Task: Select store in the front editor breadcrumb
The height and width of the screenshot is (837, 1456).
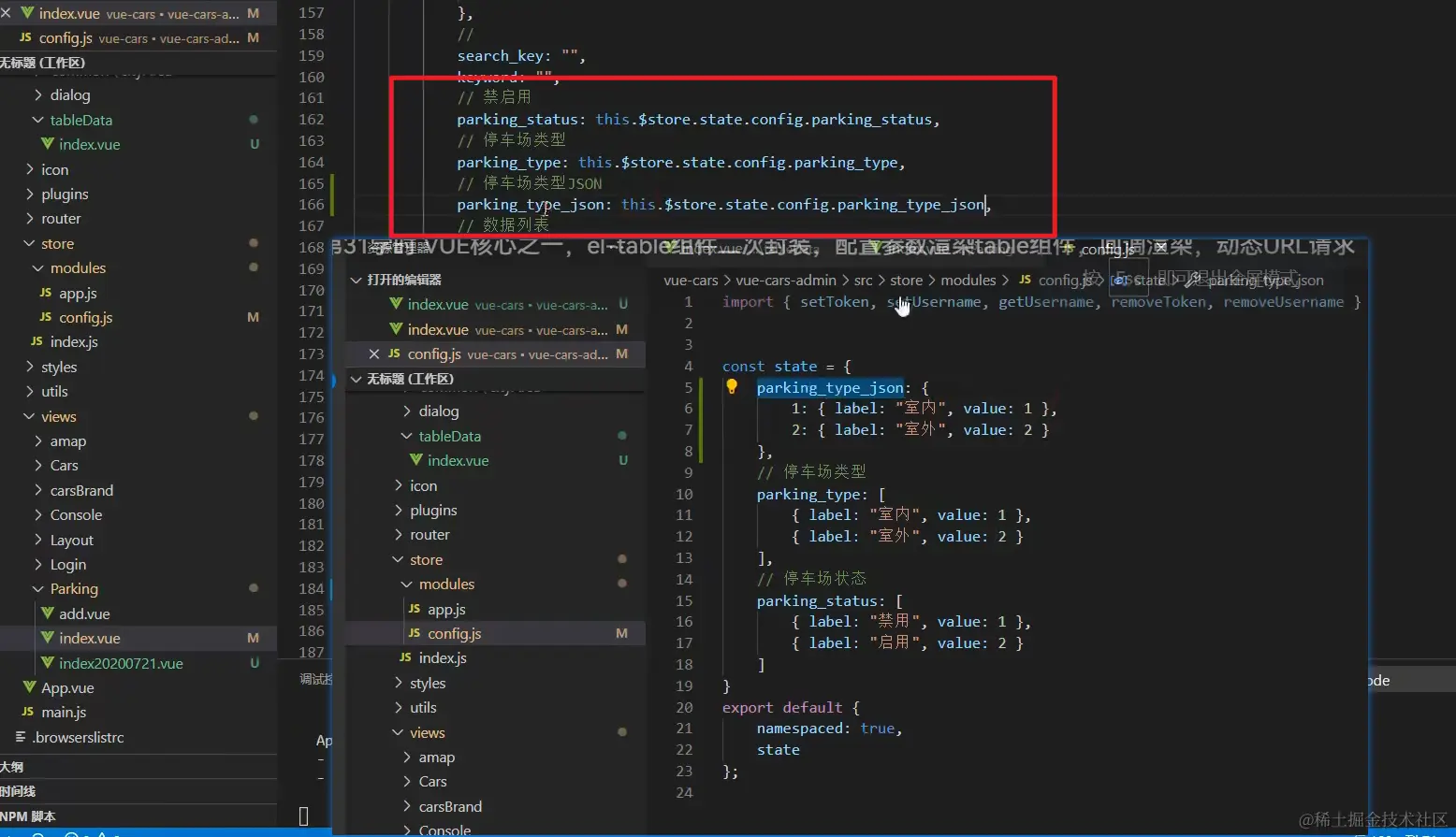Action: click(906, 280)
